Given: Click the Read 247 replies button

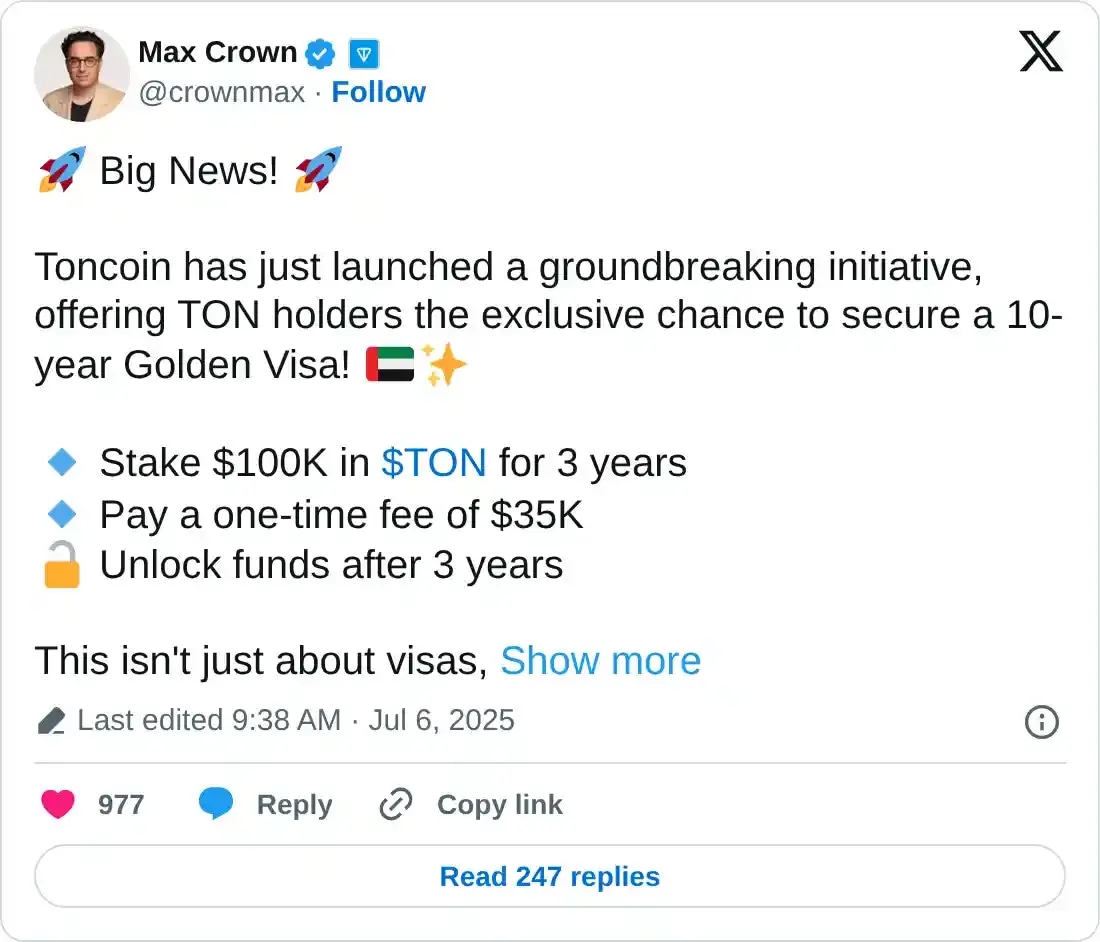Looking at the screenshot, I should (549, 876).
